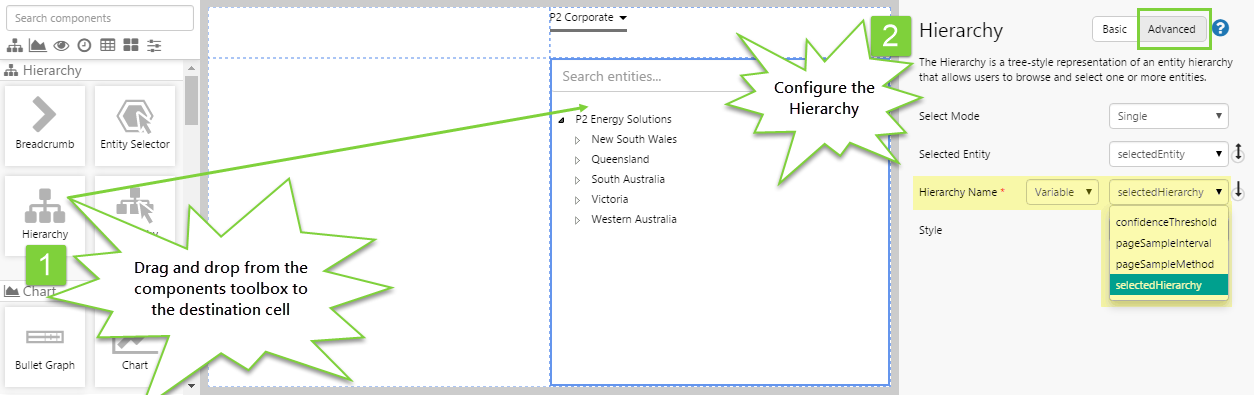
Task: Open the Select Mode dropdown
Action: pyautogui.click(x=1169, y=116)
